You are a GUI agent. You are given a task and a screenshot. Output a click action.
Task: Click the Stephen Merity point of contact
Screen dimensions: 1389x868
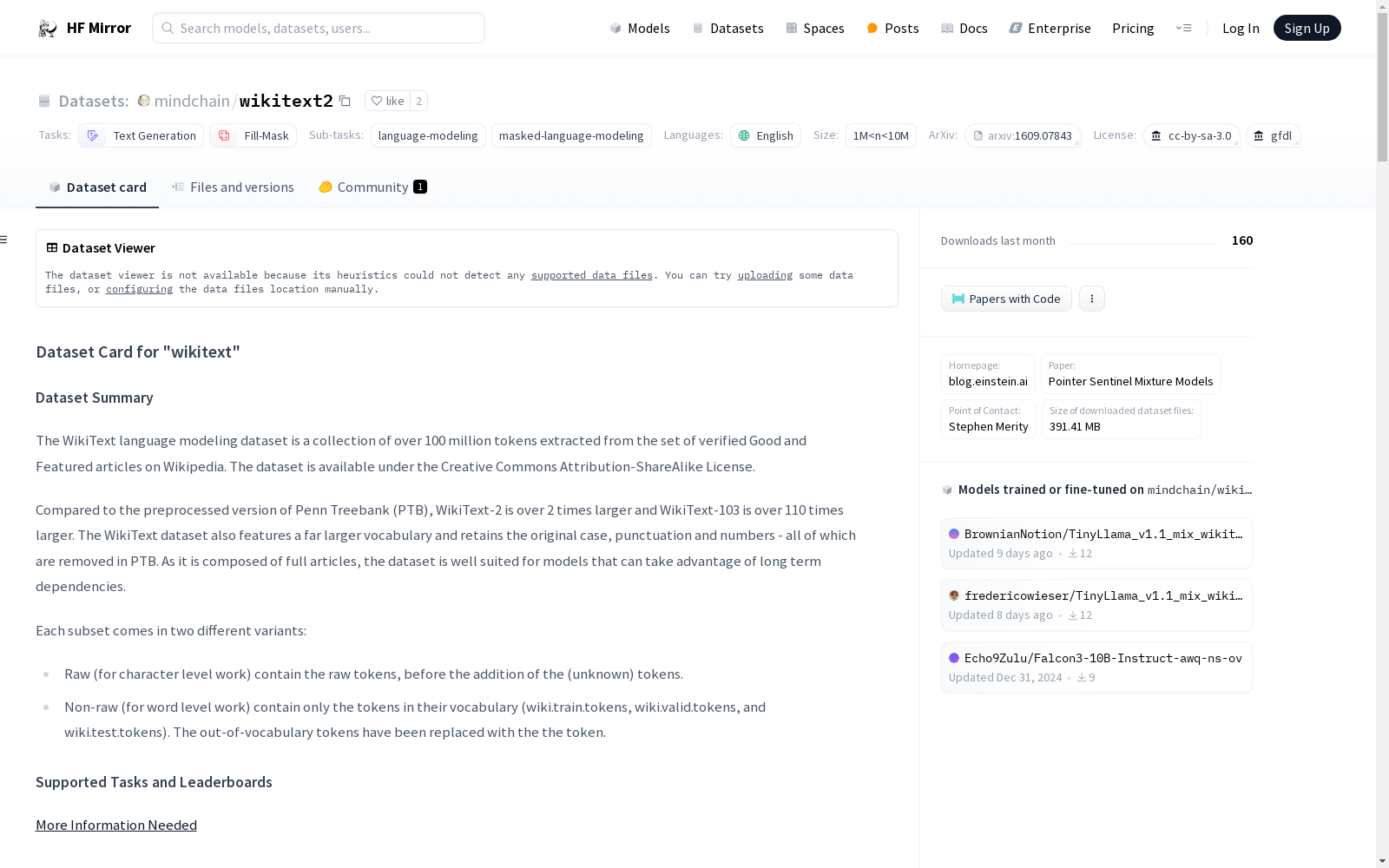988,419
